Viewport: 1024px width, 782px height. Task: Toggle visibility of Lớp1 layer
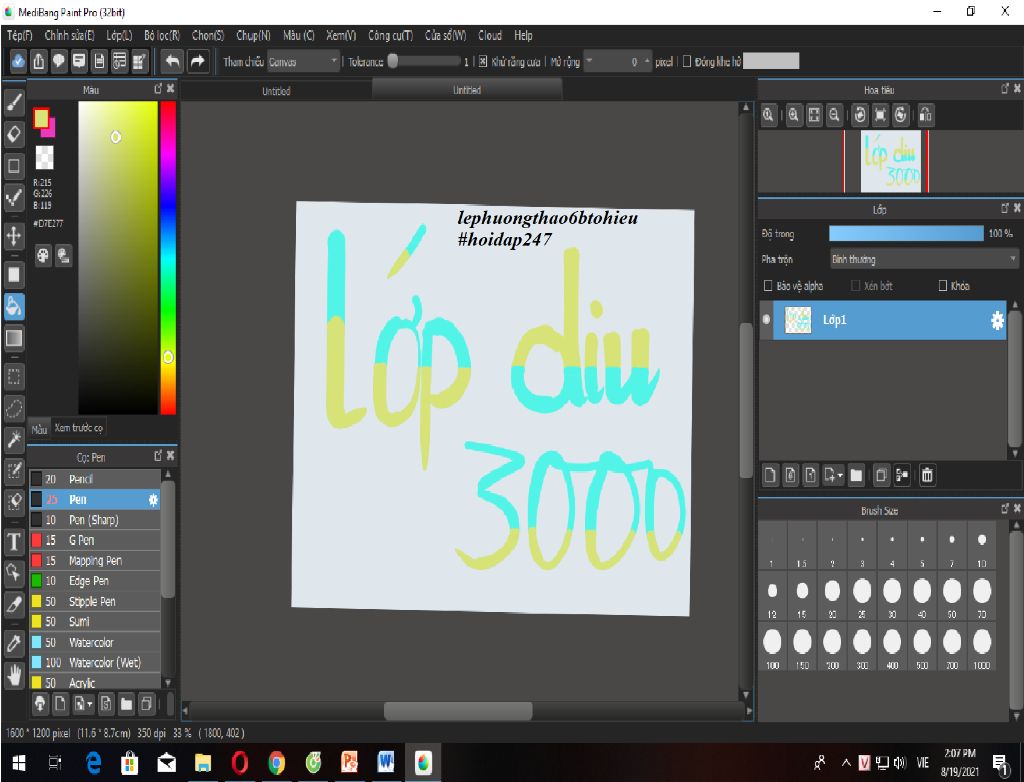[x=766, y=319]
